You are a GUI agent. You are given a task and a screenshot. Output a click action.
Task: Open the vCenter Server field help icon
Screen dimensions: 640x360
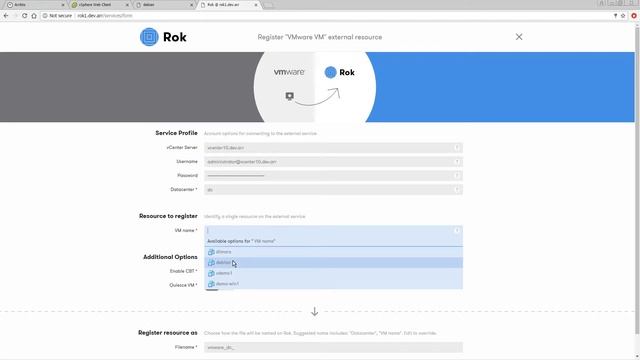[x=457, y=147]
